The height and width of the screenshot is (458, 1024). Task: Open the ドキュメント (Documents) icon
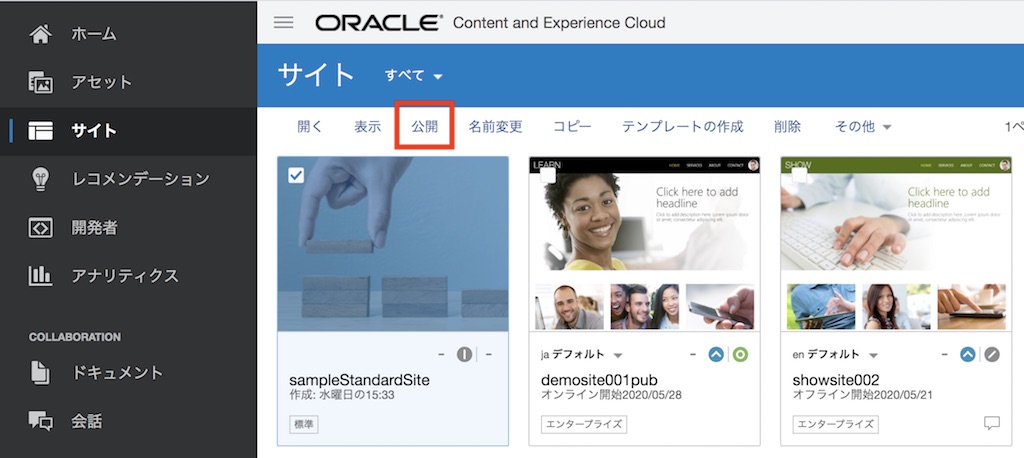pyautogui.click(x=40, y=373)
